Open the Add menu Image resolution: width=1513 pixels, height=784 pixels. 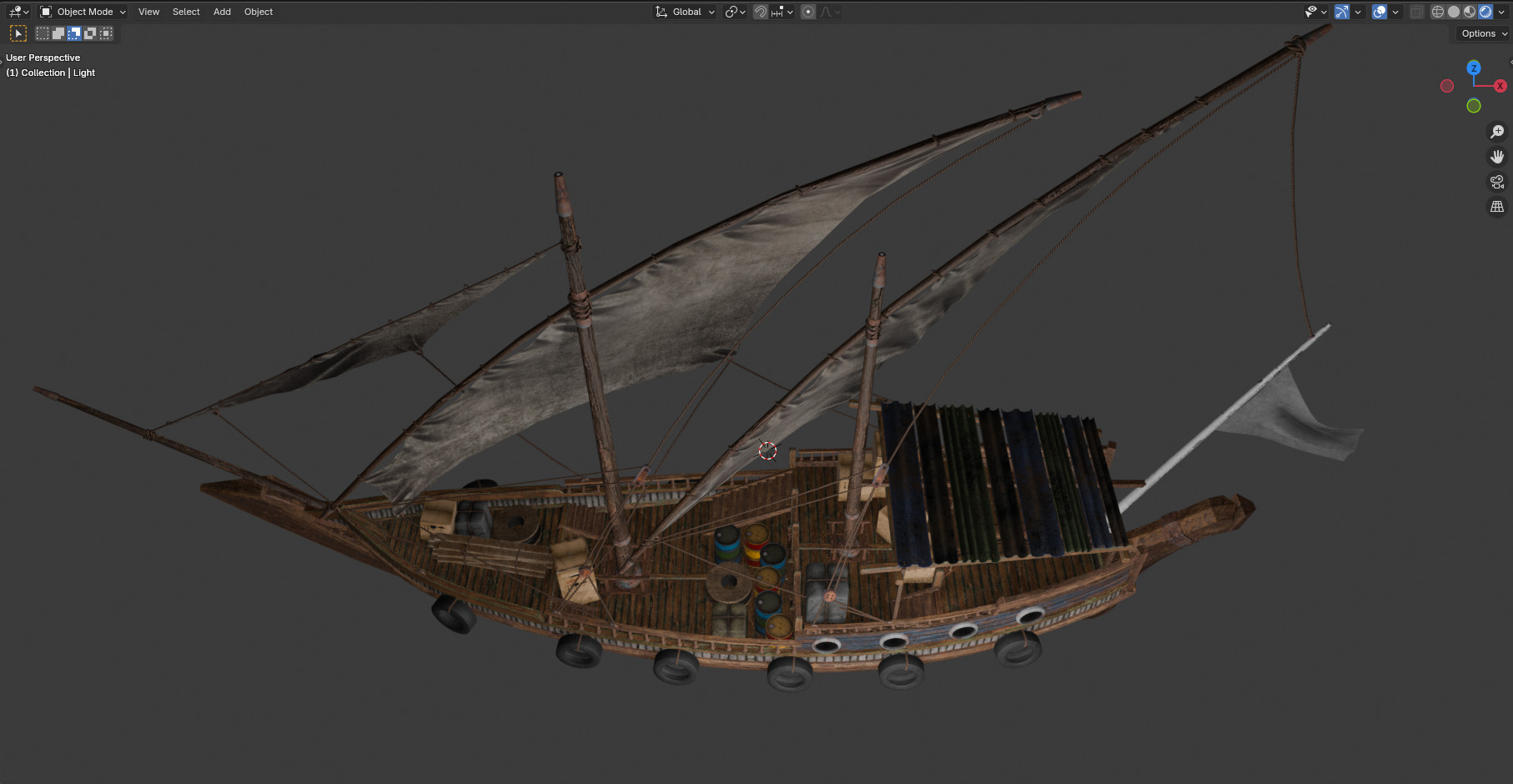(x=222, y=12)
